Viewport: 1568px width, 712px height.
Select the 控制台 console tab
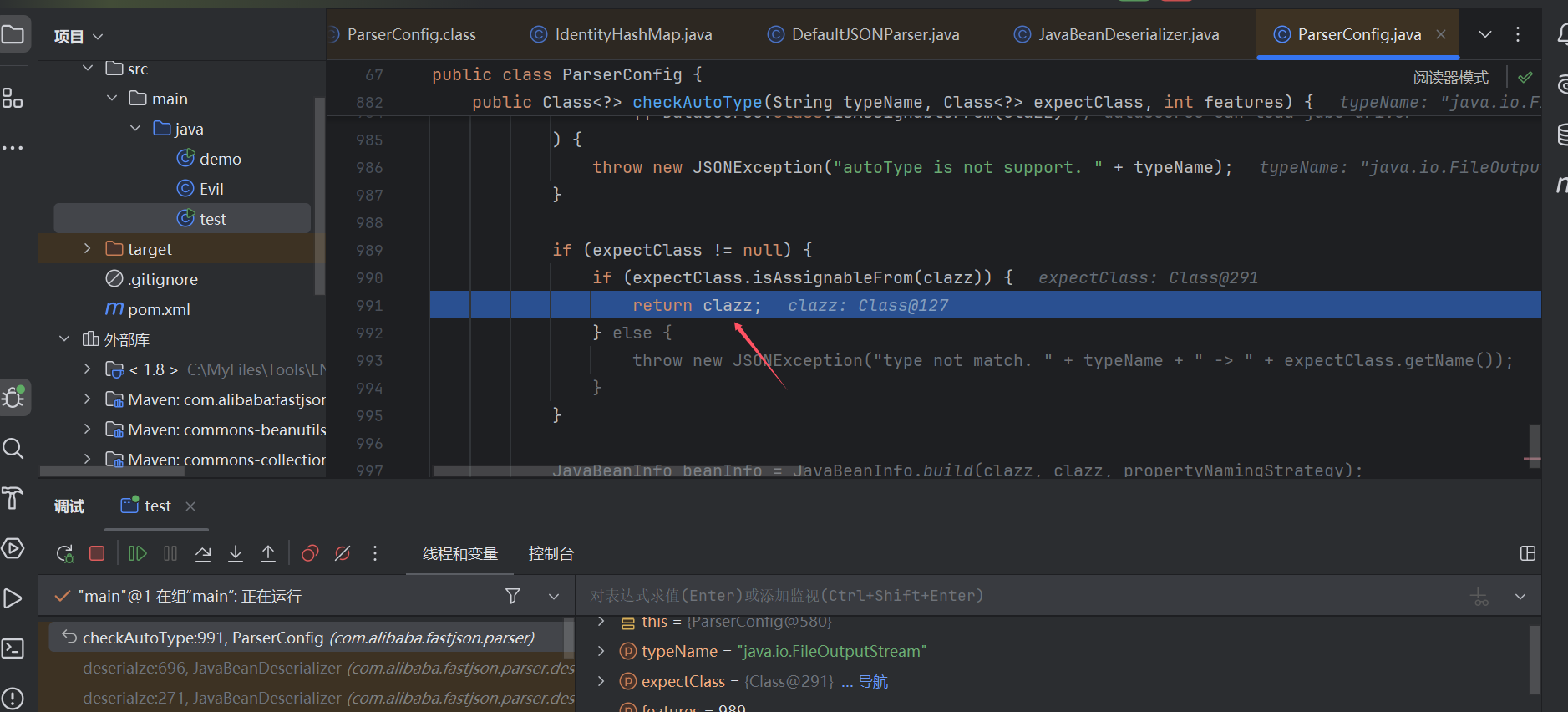551,553
